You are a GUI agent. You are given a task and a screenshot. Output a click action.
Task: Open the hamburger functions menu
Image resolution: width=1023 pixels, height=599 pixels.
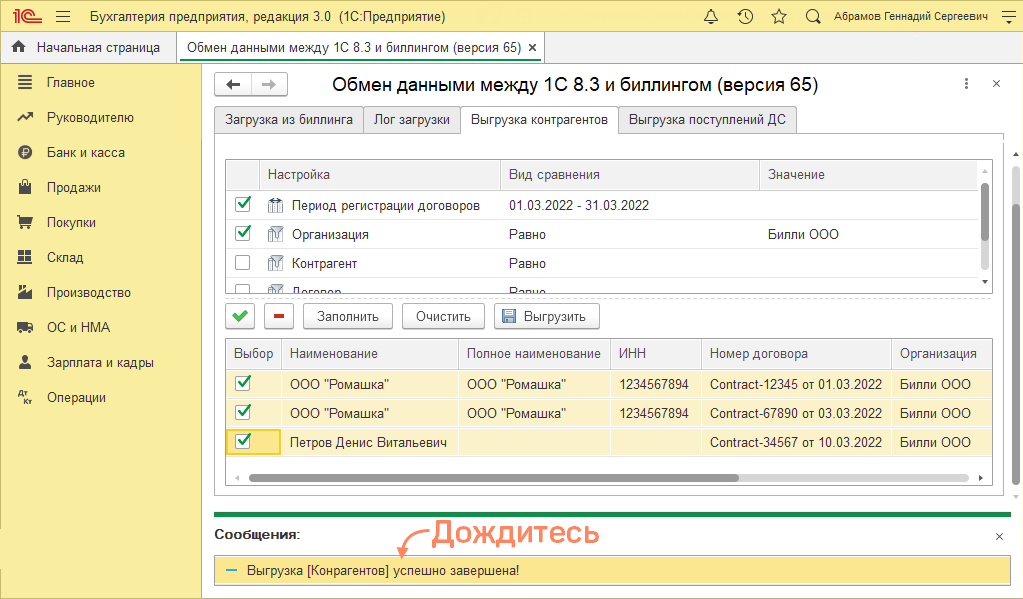[x=63, y=16]
